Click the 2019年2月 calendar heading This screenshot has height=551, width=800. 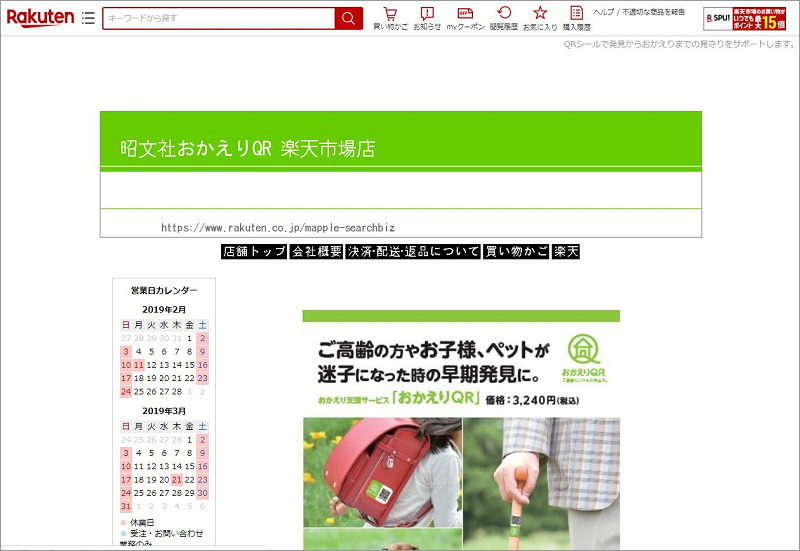(x=164, y=310)
